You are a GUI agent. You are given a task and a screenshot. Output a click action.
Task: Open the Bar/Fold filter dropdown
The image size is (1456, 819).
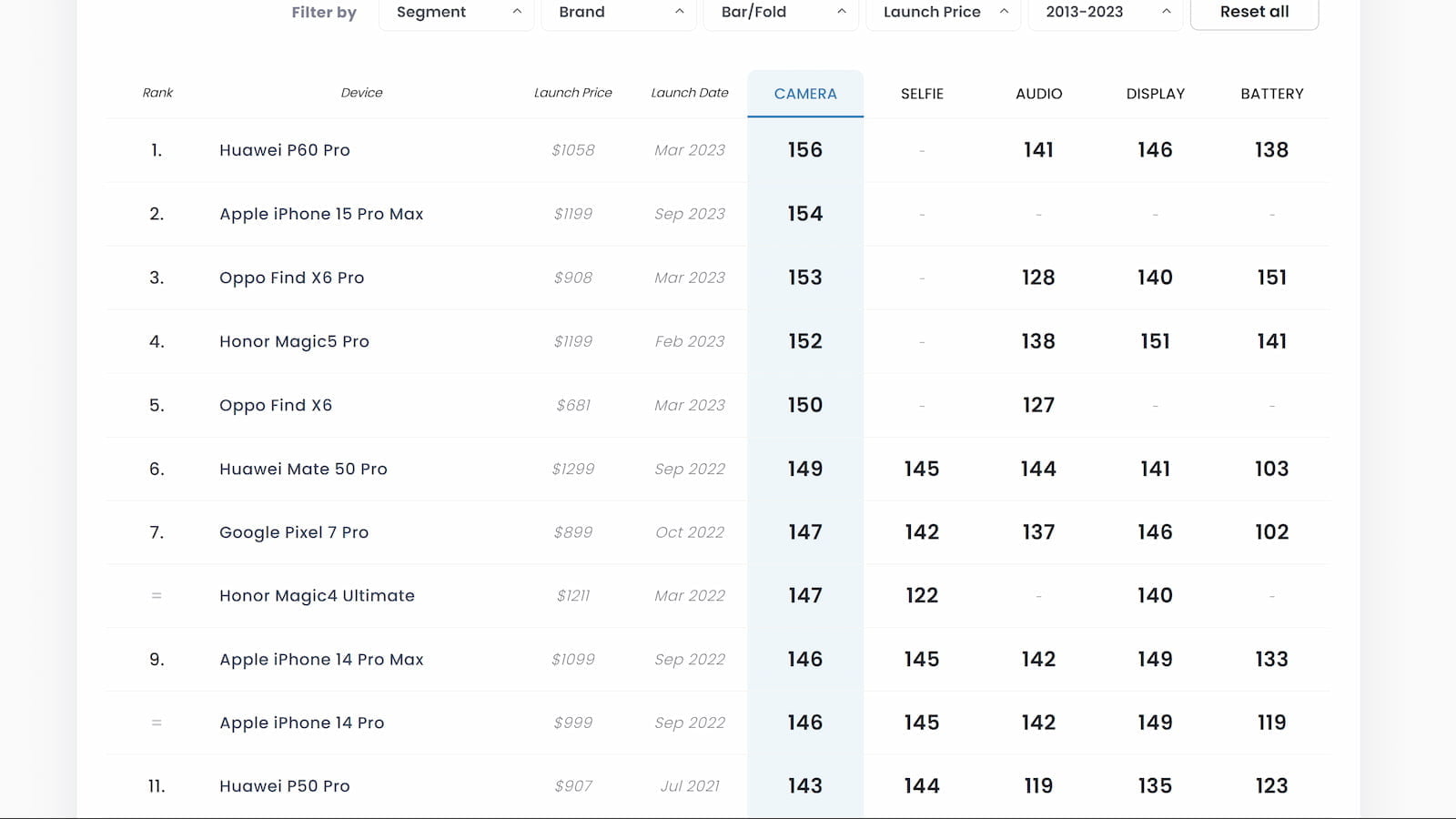(781, 12)
